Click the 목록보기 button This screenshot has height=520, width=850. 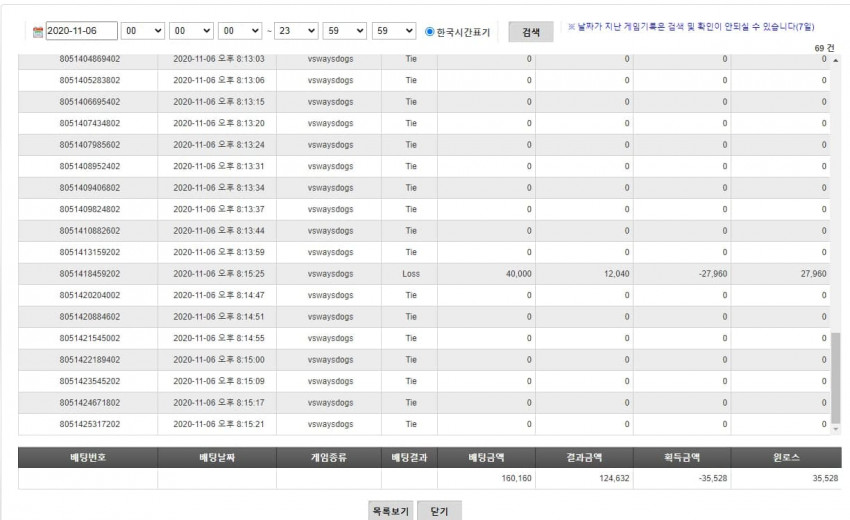point(390,511)
